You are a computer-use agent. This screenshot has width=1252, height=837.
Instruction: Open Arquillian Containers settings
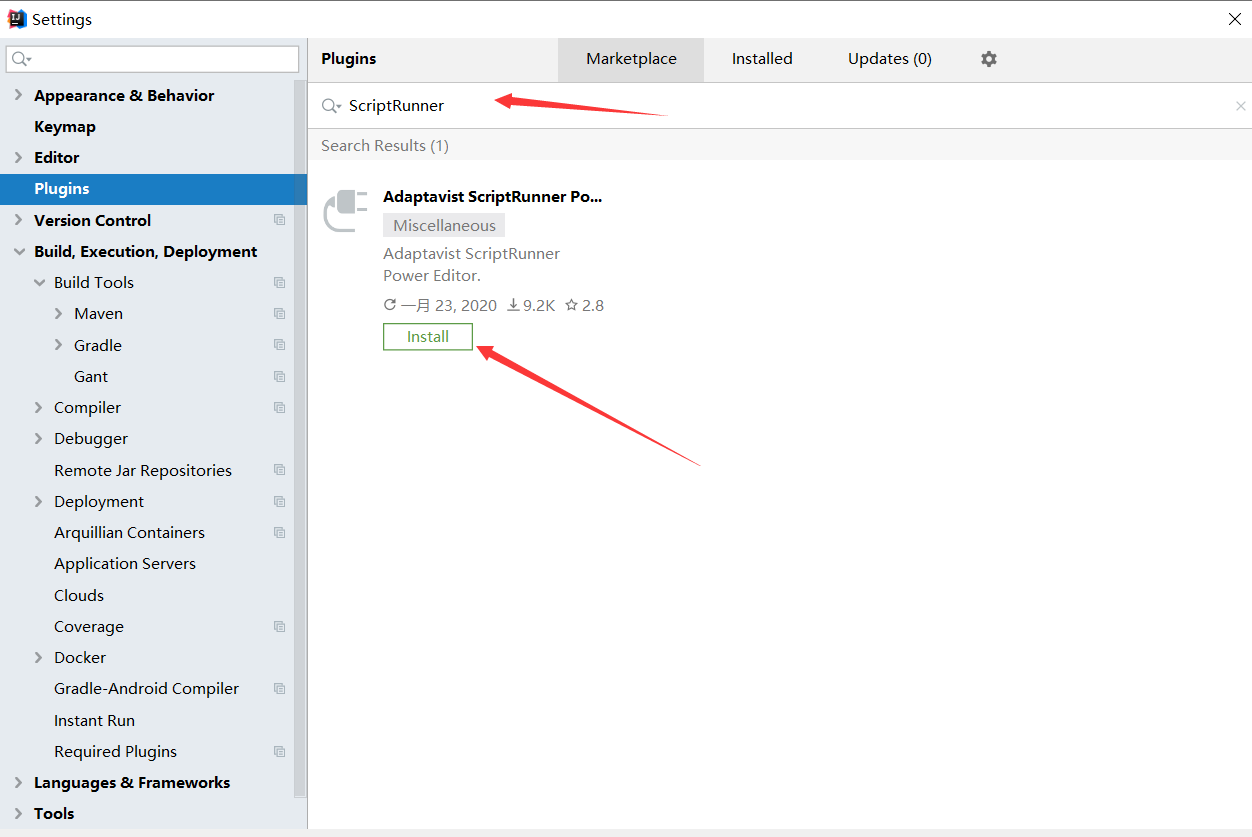(x=129, y=533)
